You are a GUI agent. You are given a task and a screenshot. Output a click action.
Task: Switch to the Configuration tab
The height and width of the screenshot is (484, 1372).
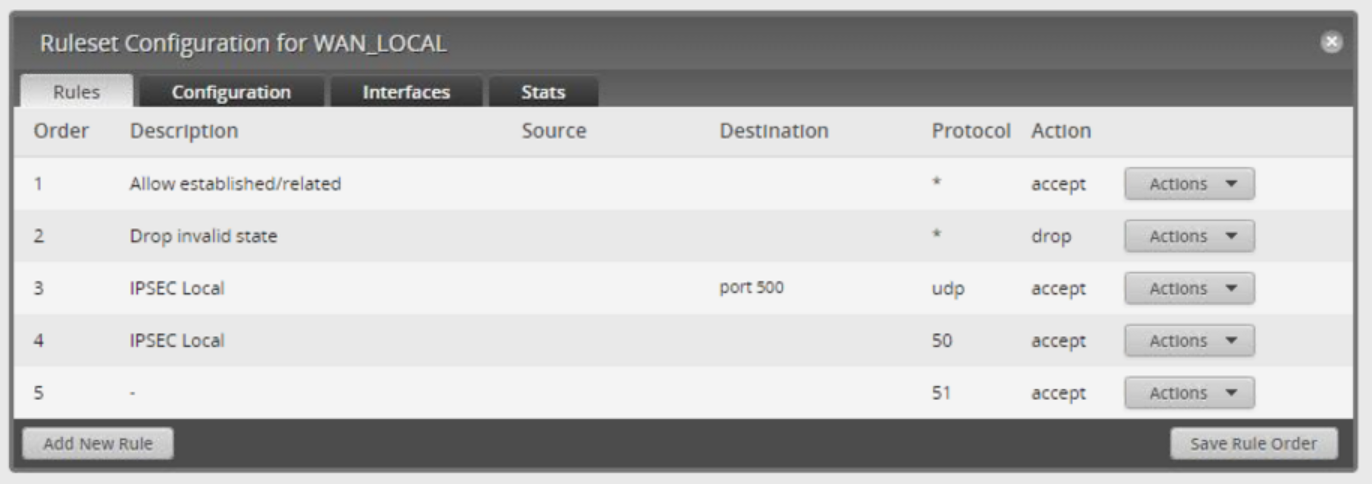point(231,92)
